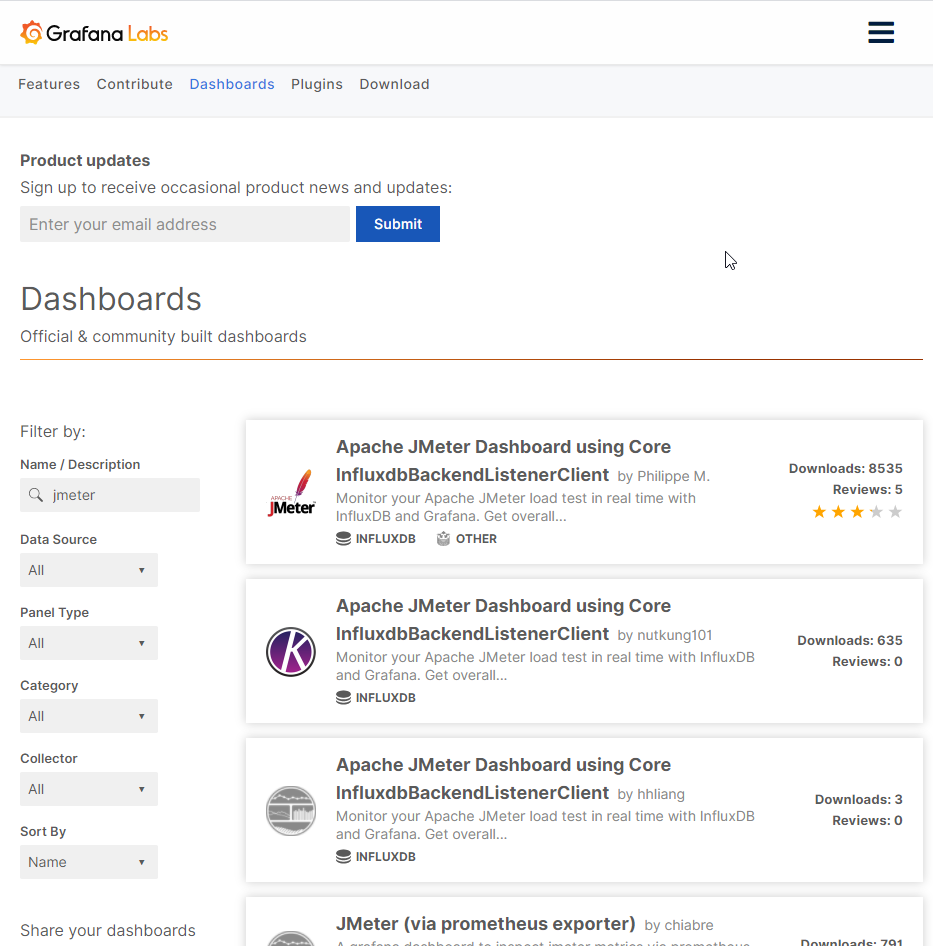Click the Submit button
This screenshot has height=946, width=933.
[x=398, y=224]
